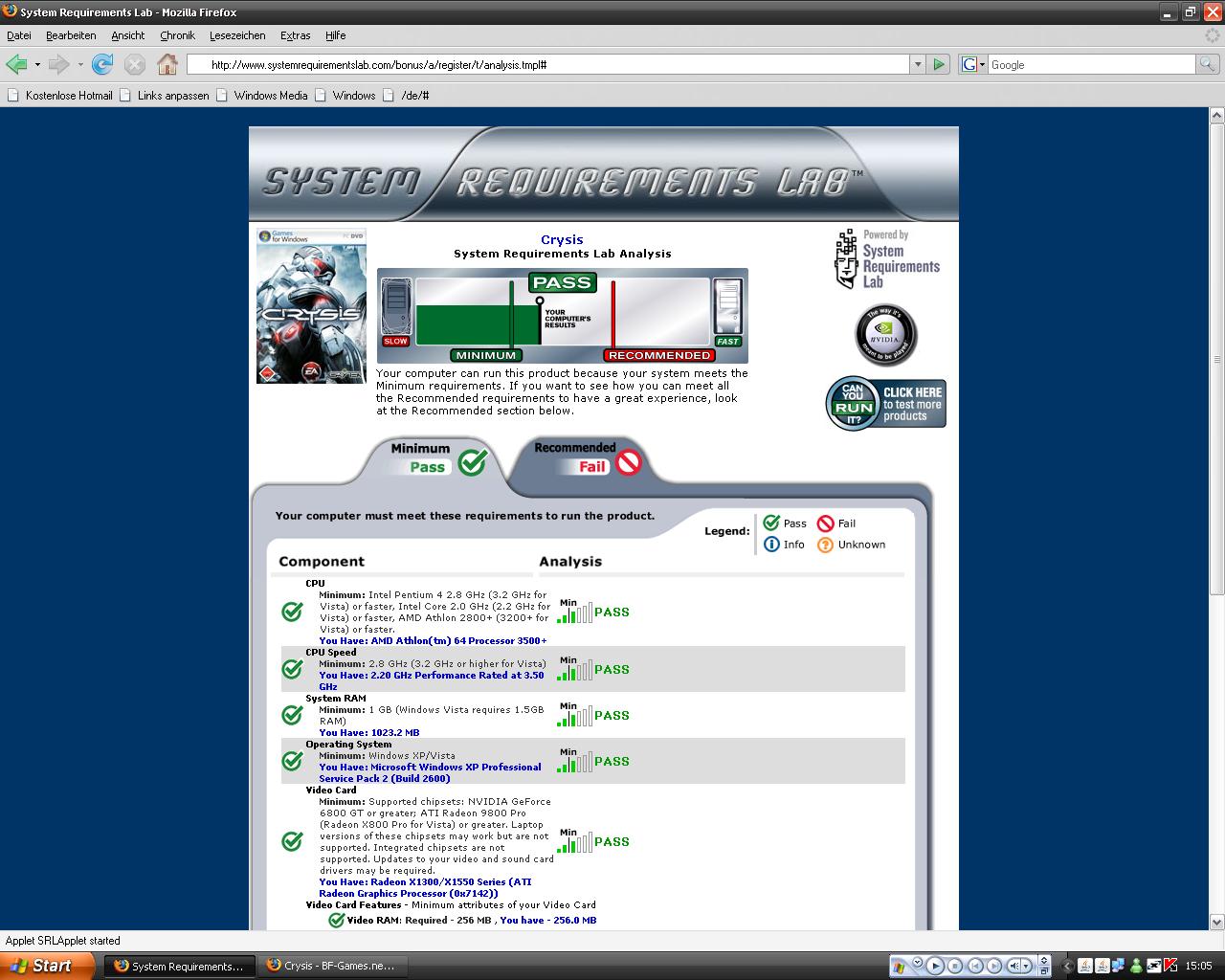Click the blue Info legend icon

click(771, 544)
